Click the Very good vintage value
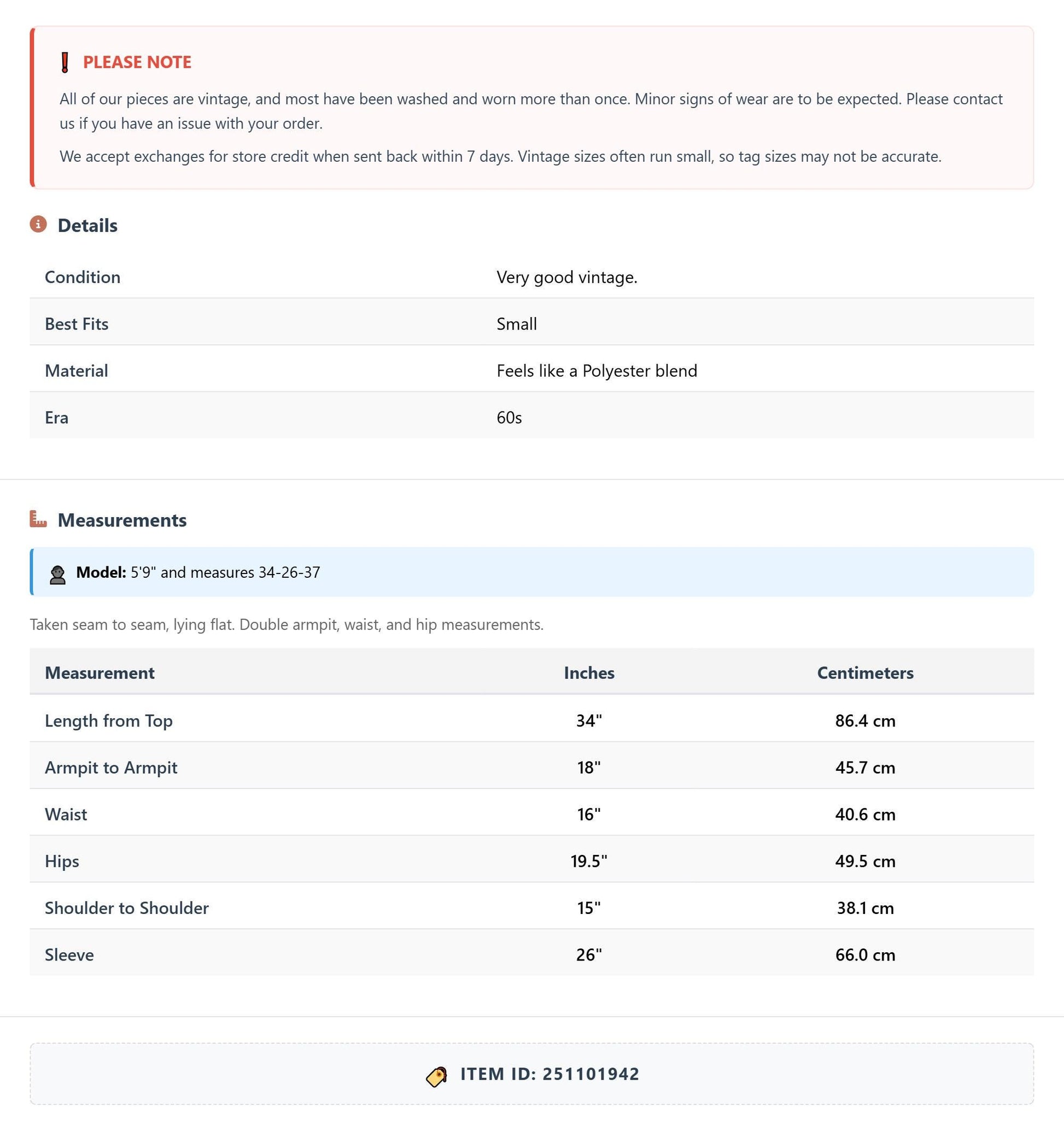The image size is (1064, 1131). tap(566, 277)
